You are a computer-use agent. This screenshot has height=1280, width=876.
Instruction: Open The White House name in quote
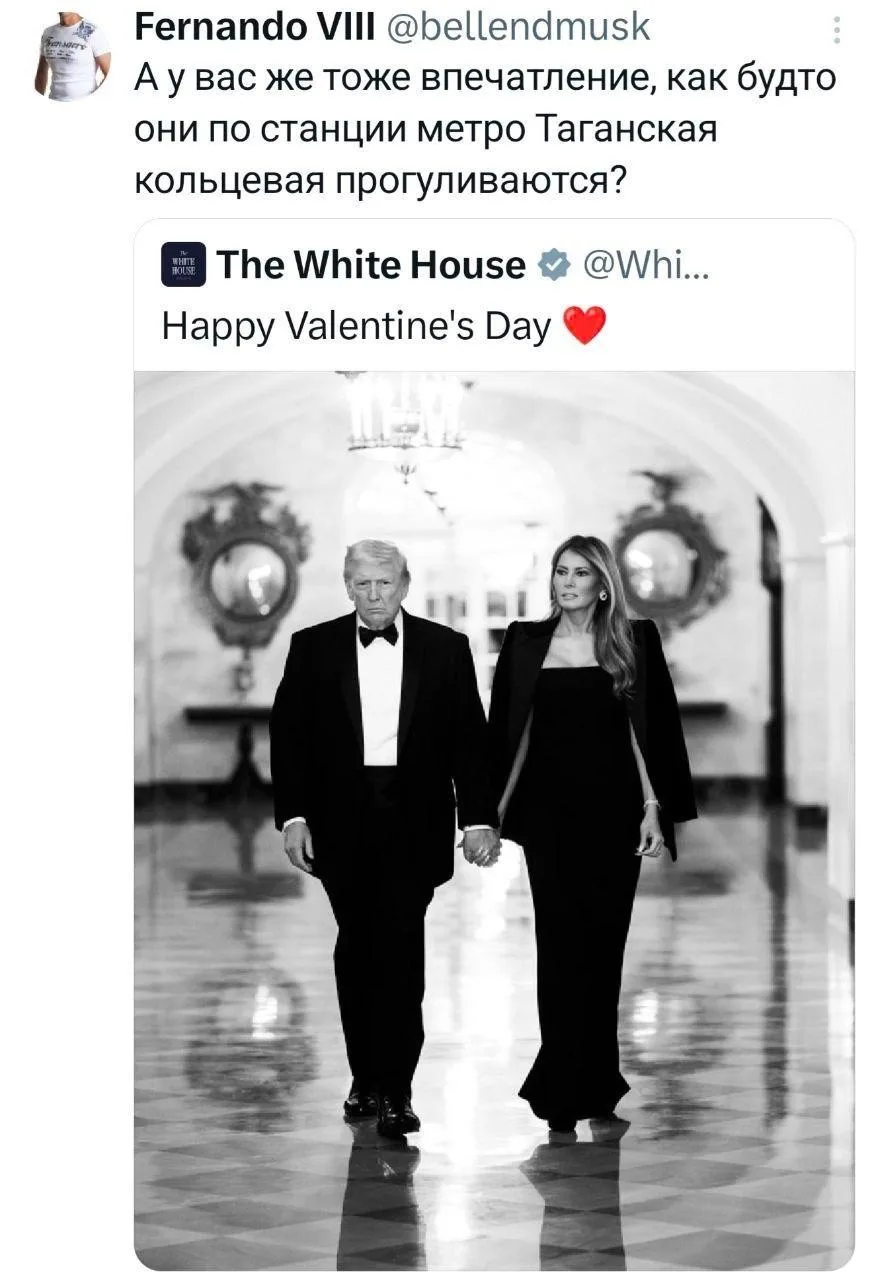[x=371, y=265]
